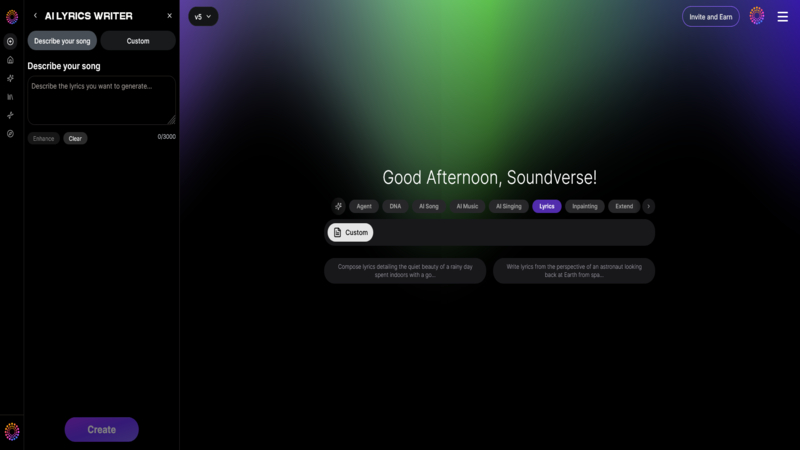Click the 0/3000 character counter
The width and height of the screenshot is (800, 450).
[166, 137]
